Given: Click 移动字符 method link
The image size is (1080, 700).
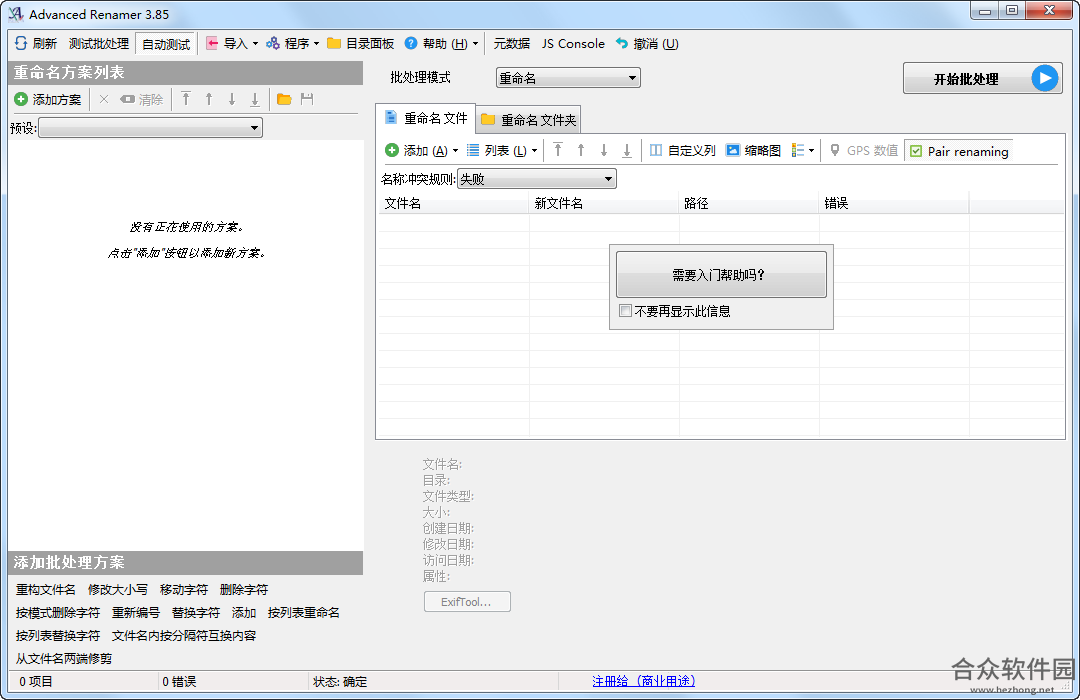Looking at the screenshot, I should click(184, 590).
